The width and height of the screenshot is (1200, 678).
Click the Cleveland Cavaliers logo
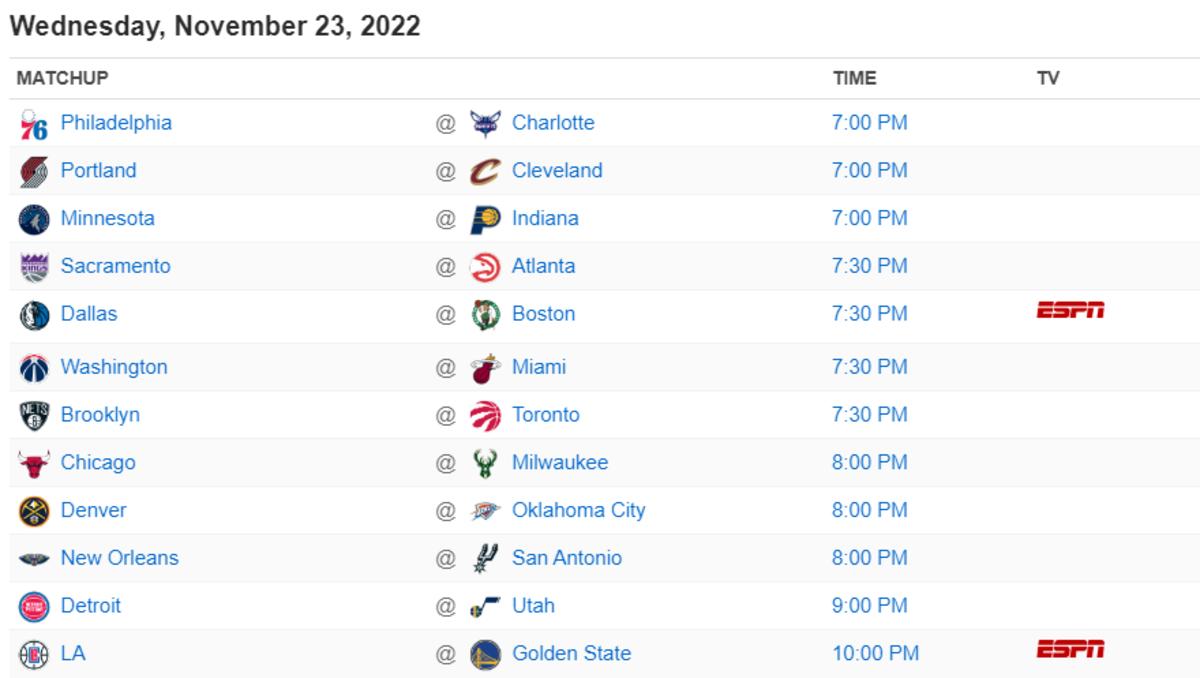coord(485,172)
